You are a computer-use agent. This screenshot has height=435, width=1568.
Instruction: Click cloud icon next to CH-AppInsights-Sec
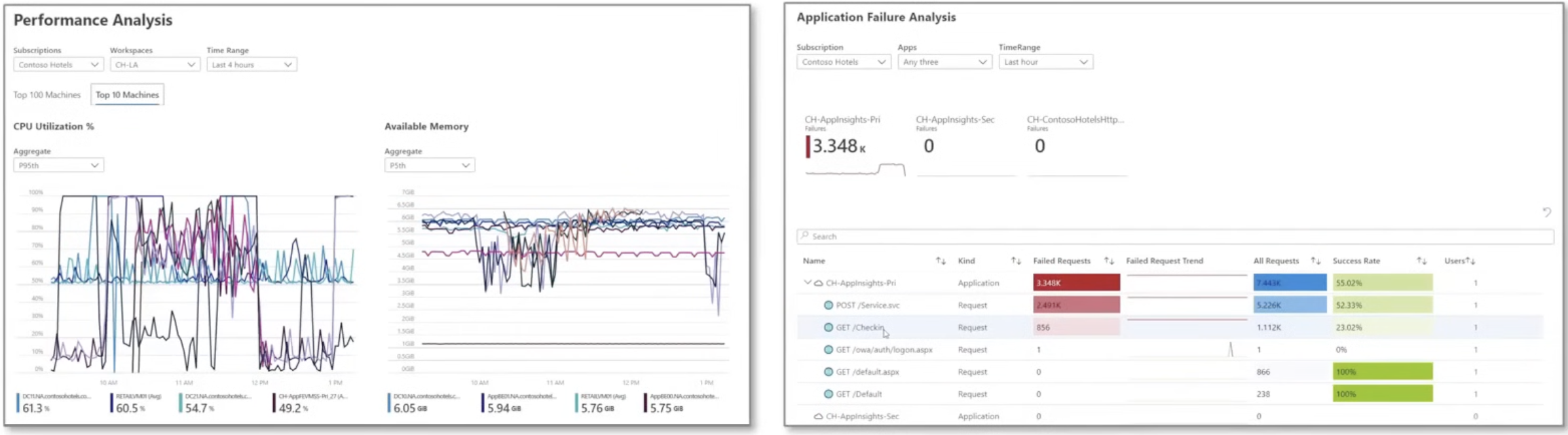(x=818, y=416)
